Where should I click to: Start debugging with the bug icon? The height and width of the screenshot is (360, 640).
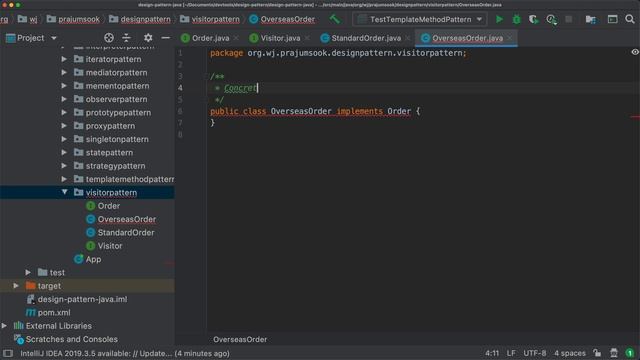[516, 19]
